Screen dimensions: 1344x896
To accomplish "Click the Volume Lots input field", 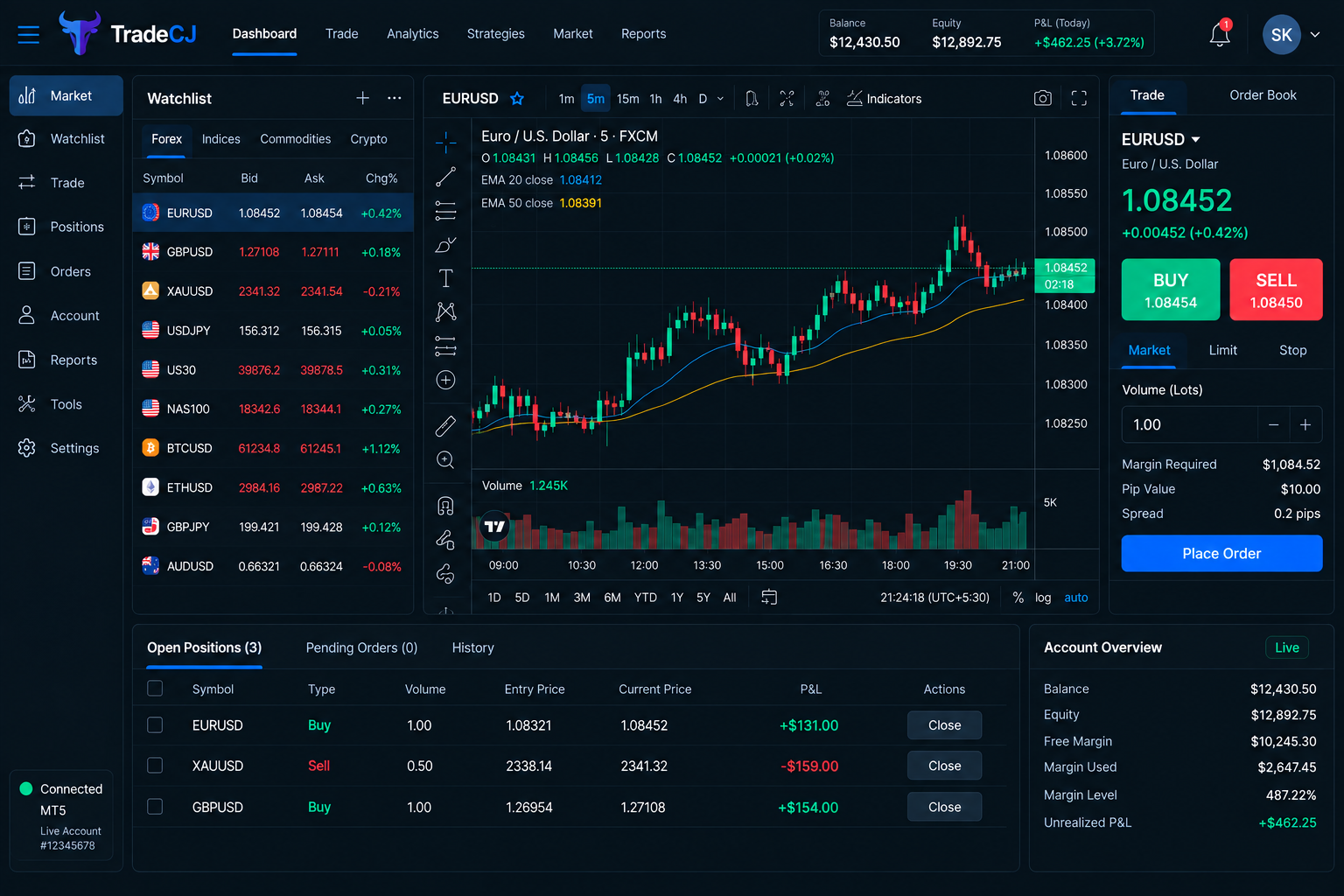I will pyautogui.click(x=1190, y=424).
